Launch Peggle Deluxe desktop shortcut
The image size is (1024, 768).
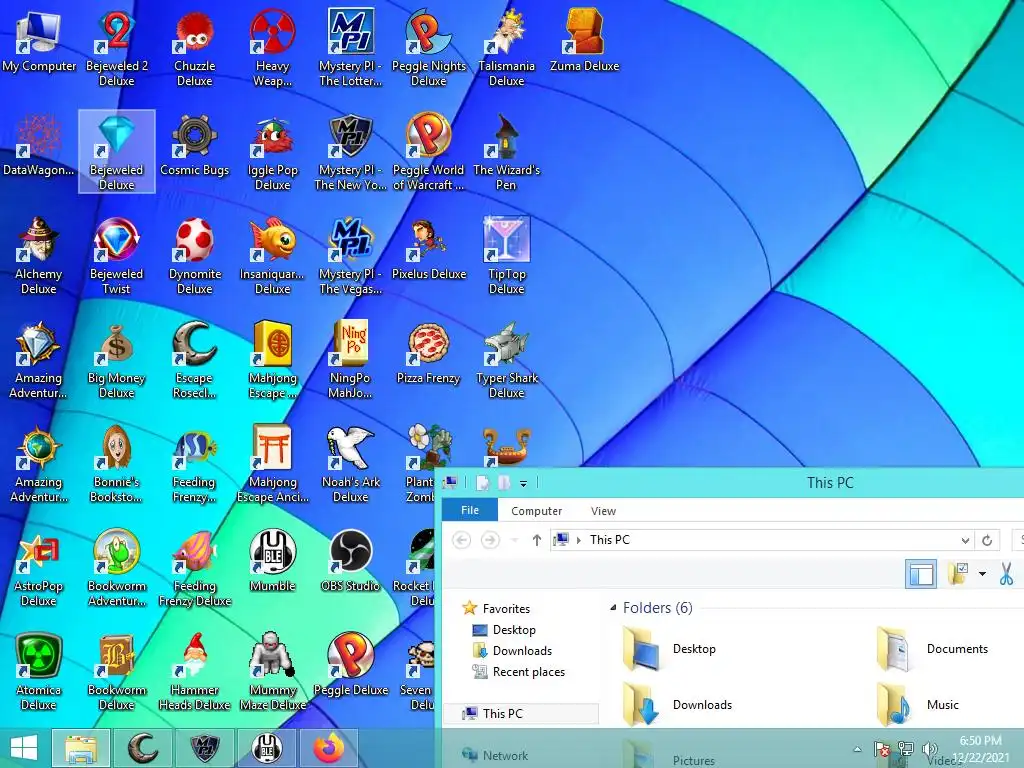click(x=351, y=664)
